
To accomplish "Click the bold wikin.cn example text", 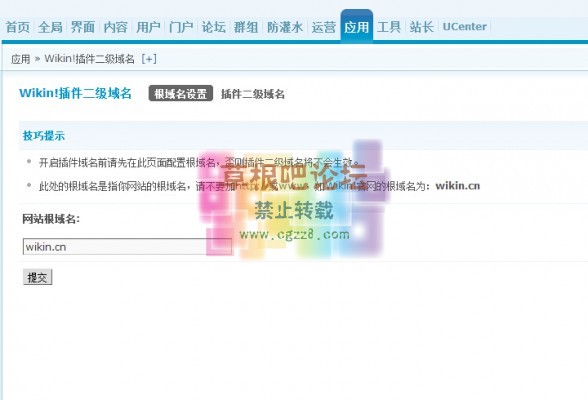I will click(x=458, y=186).
